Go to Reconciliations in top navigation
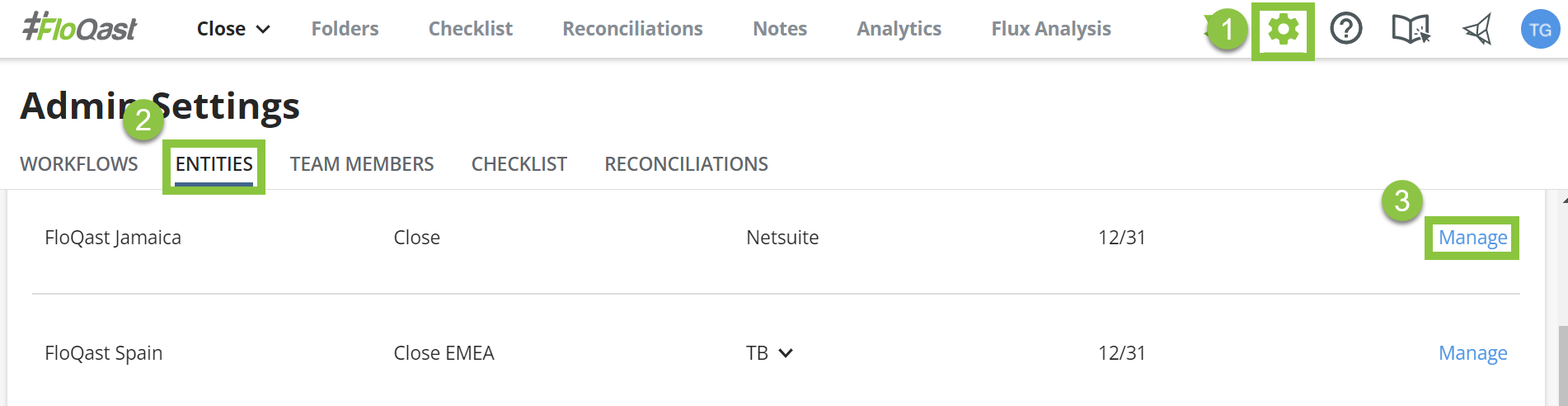 [x=632, y=29]
